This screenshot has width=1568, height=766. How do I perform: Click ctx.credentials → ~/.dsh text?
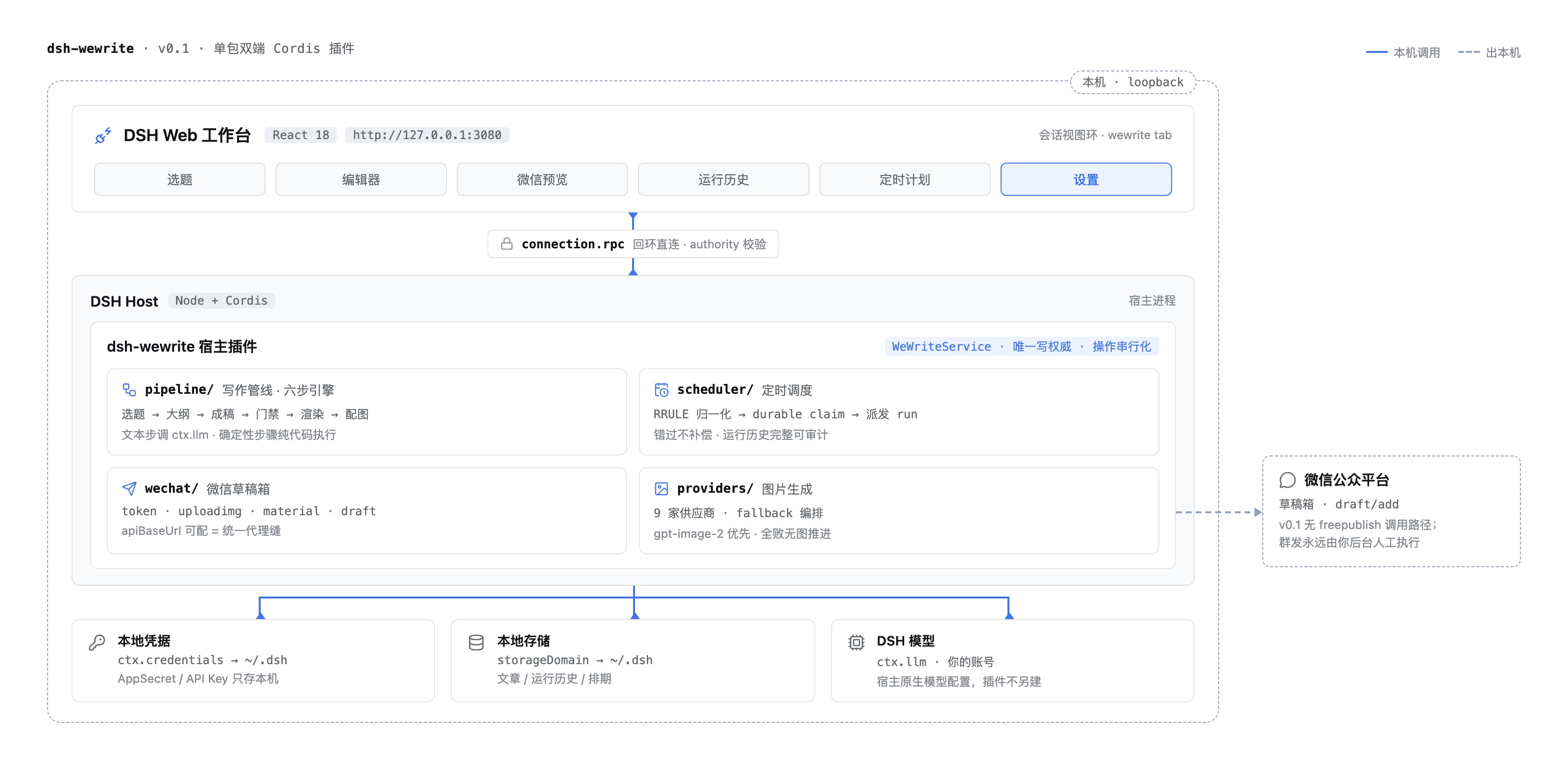point(202,660)
